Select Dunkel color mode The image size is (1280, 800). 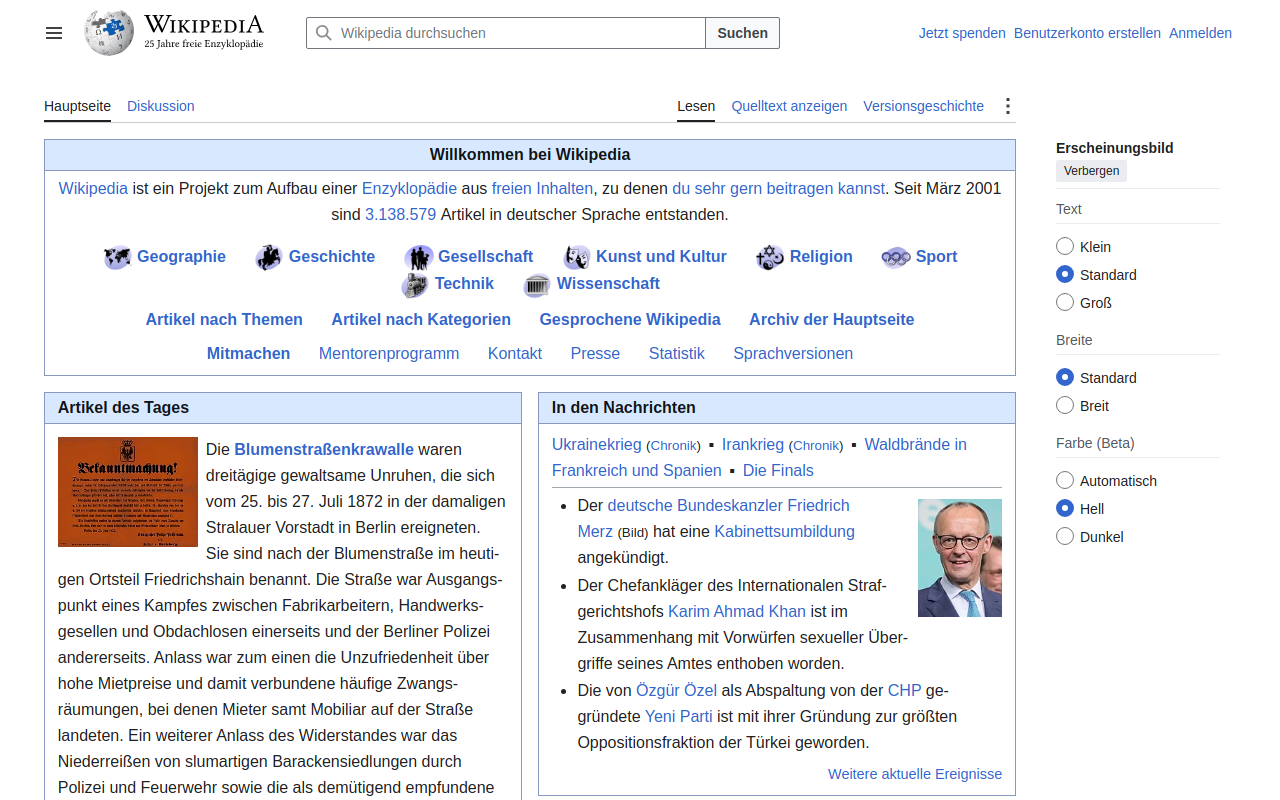(1065, 536)
